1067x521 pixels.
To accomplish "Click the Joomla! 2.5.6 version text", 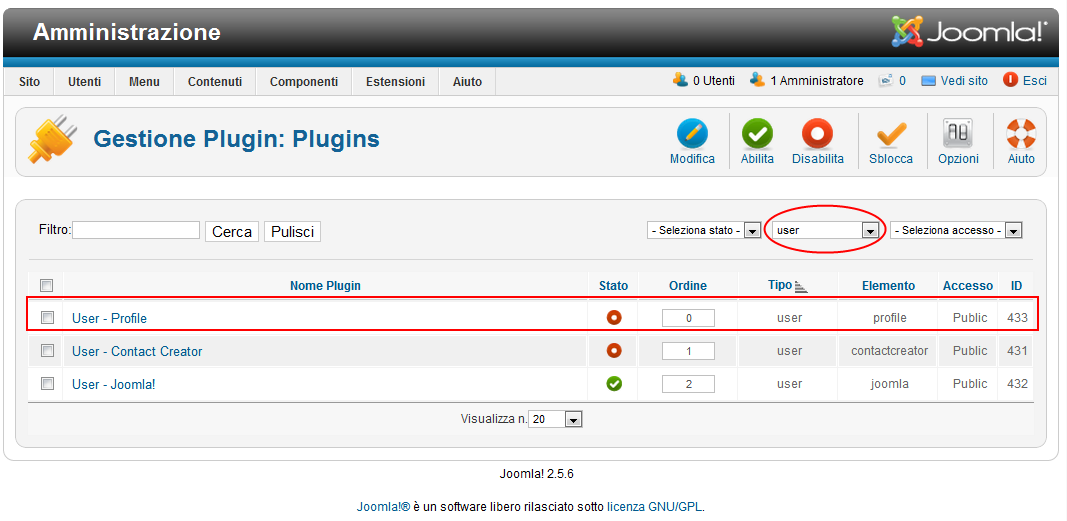I will tap(536, 474).
